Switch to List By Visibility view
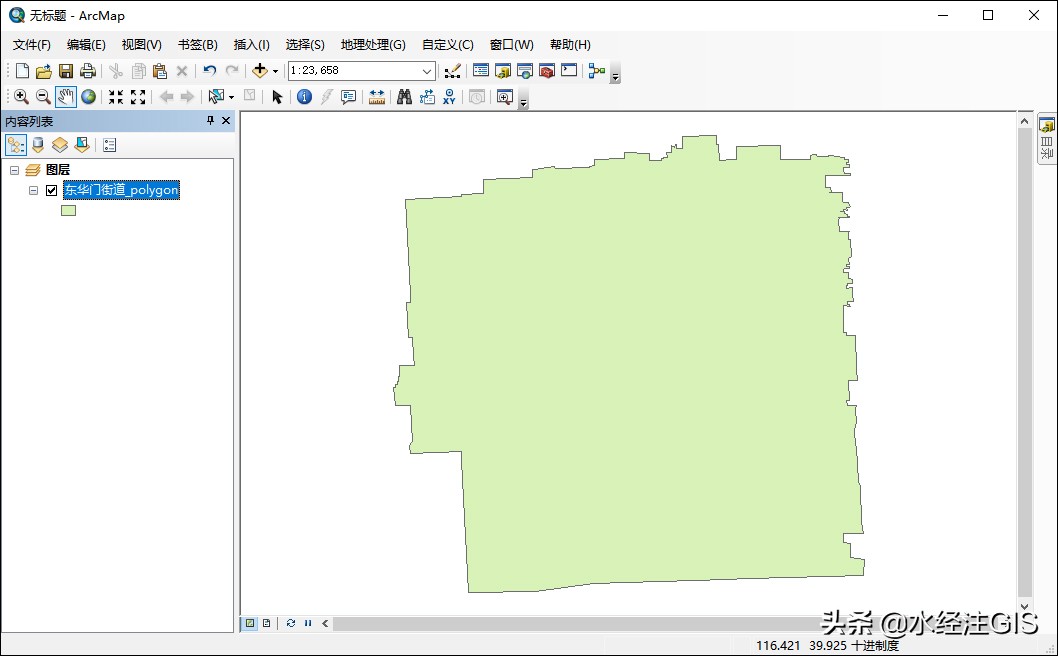1058x656 pixels. [59, 144]
